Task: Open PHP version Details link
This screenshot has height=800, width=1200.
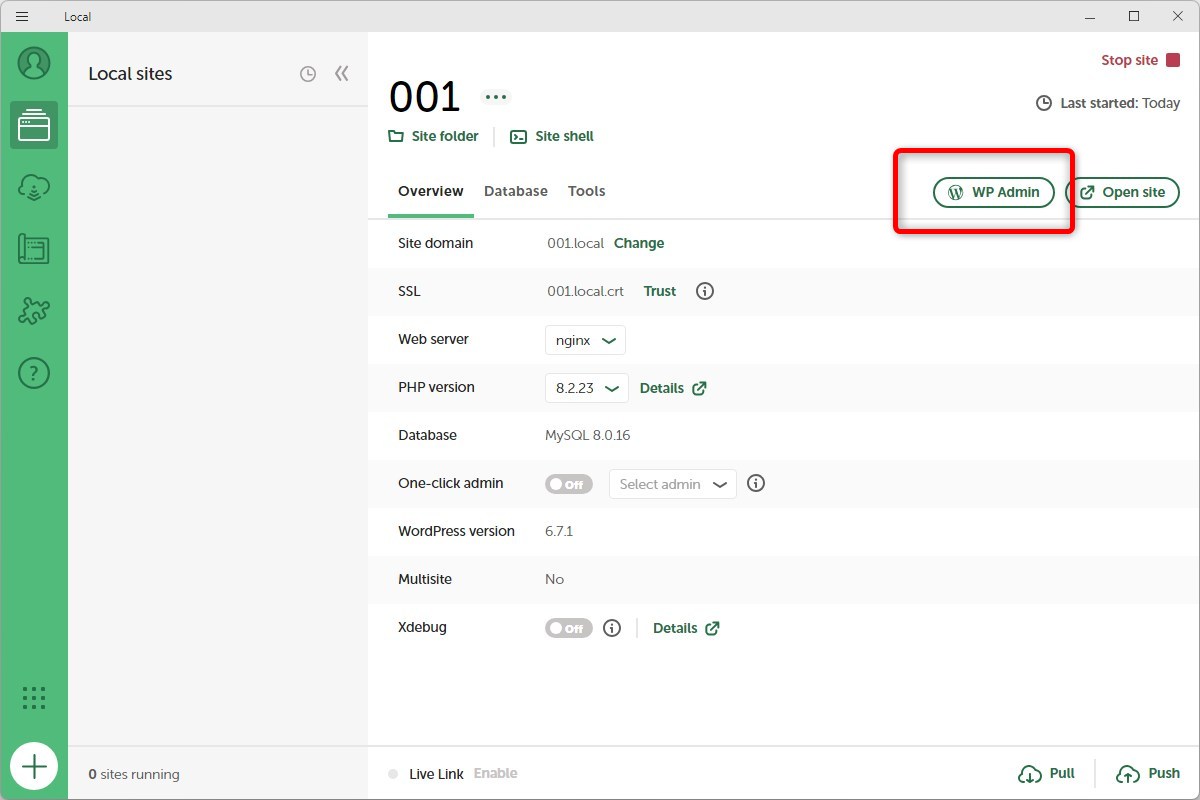Action: pyautogui.click(x=673, y=388)
